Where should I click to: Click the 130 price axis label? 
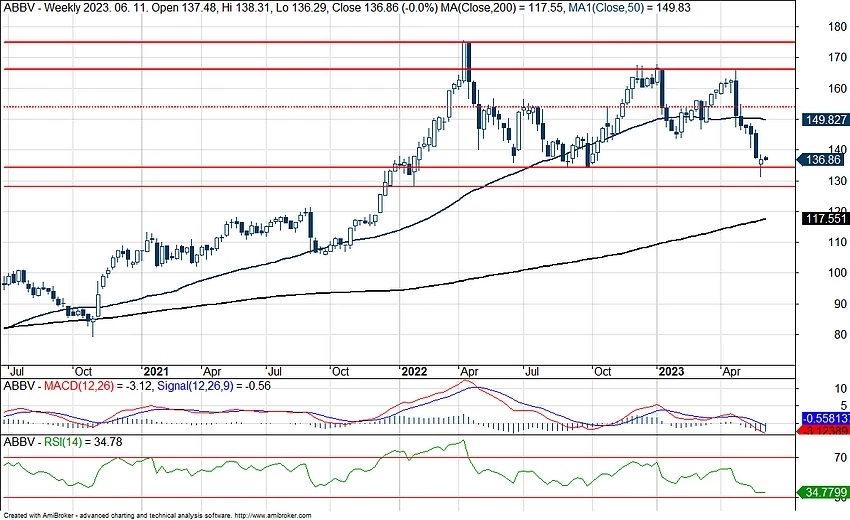click(x=838, y=181)
